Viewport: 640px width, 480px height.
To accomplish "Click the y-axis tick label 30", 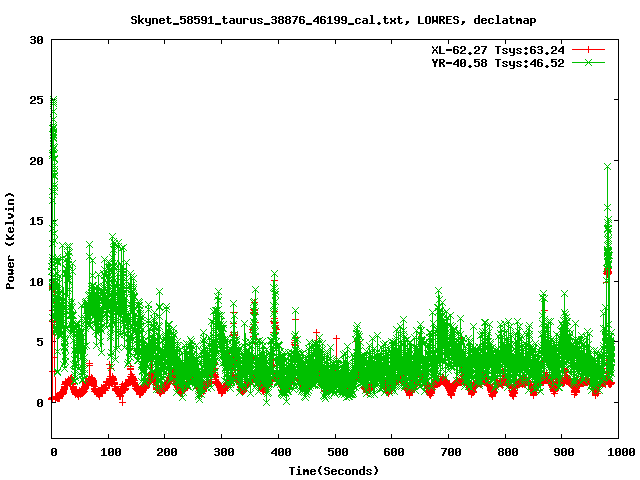I will (36, 40).
